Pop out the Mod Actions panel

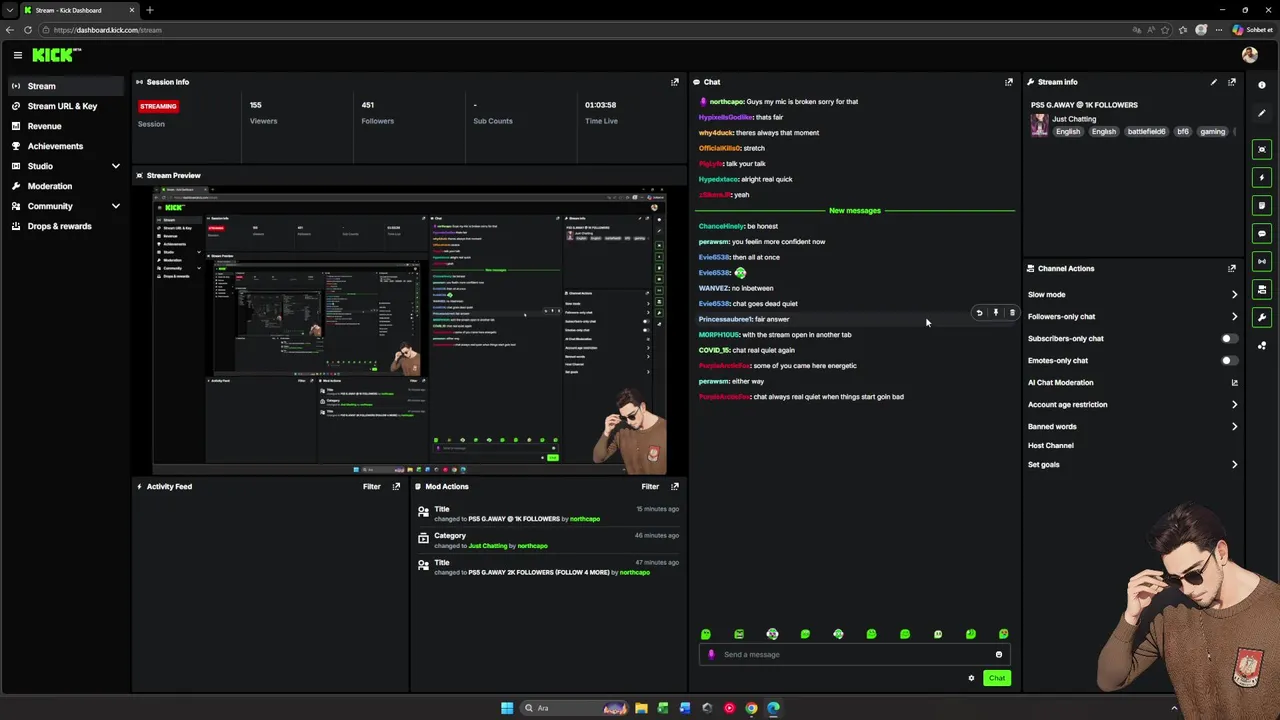click(x=674, y=486)
